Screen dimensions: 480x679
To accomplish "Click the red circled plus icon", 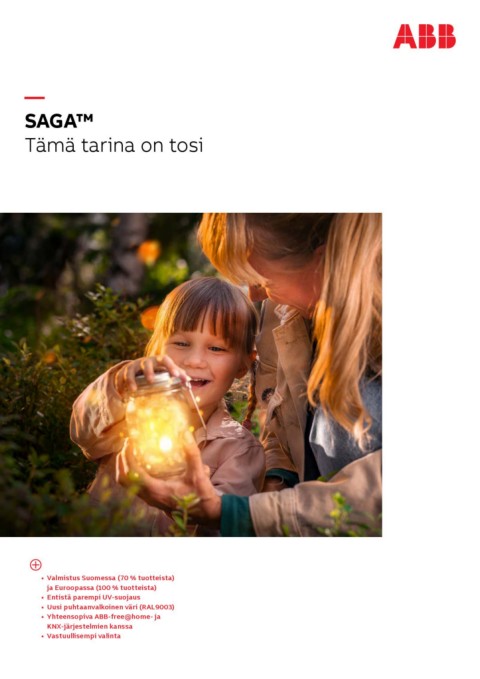I will coord(36,565).
